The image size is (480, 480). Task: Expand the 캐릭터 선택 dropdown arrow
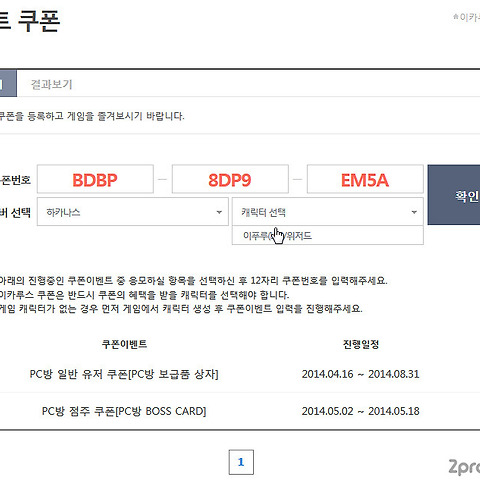414,212
